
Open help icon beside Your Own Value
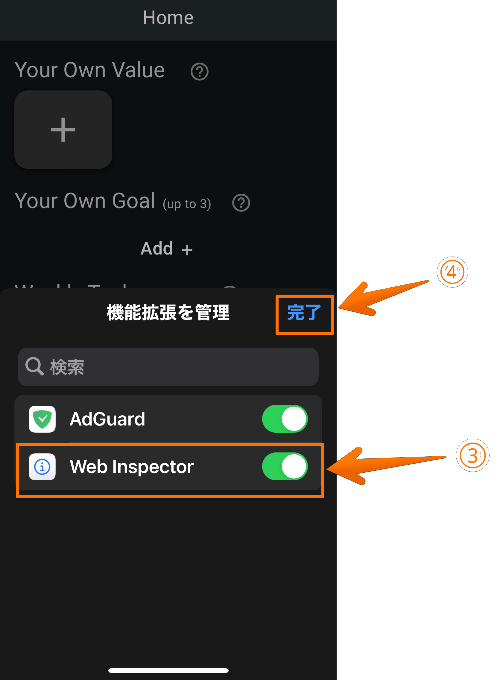(x=199, y=72)
